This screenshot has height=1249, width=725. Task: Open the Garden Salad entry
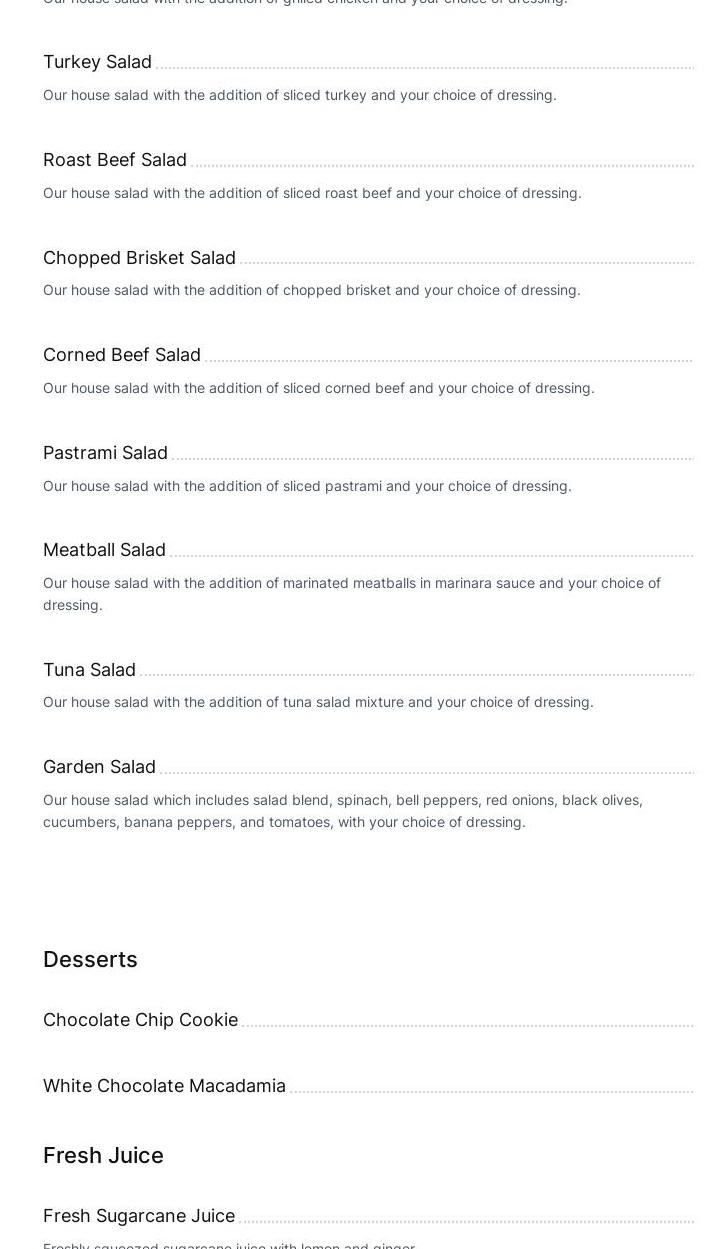(x=100, y=767)
